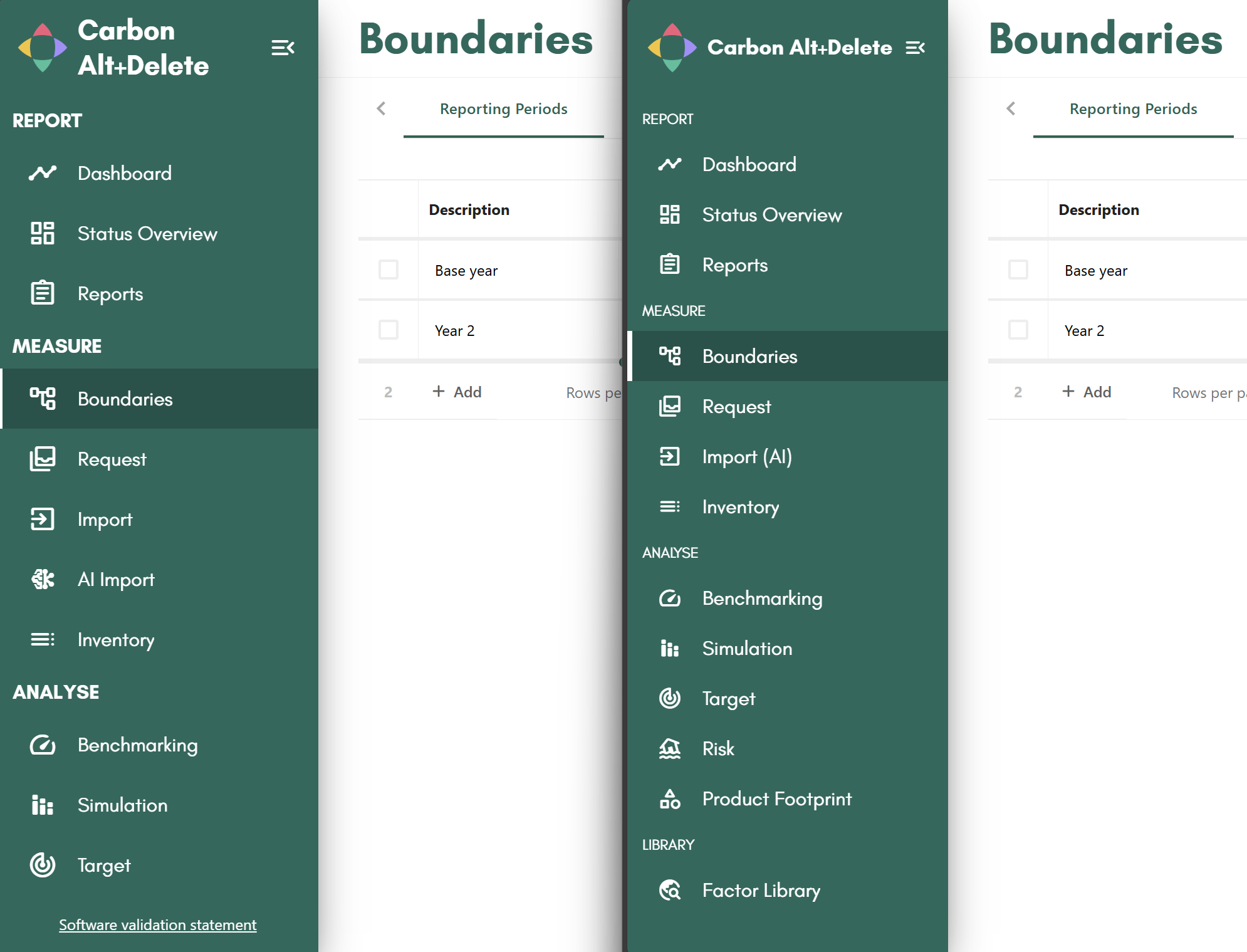This screenshot has height=952, width=1247.
Task: Click Add button in left table
Action: [x=457, y=392]
